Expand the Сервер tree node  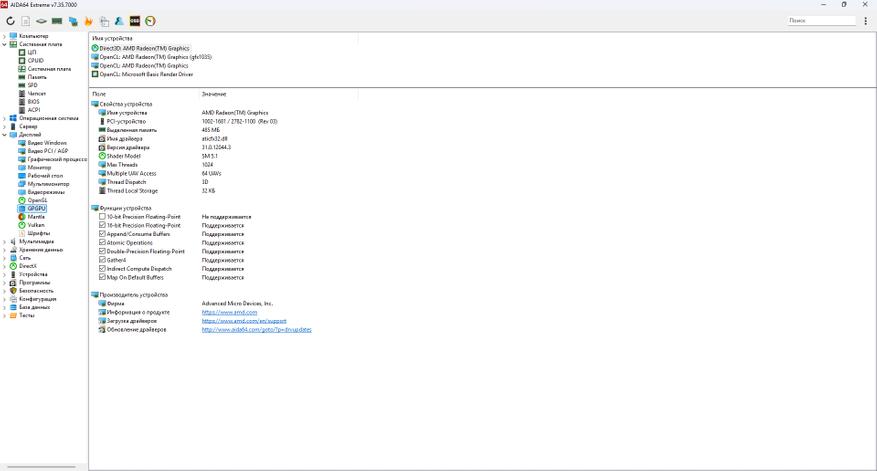(4, 126)
